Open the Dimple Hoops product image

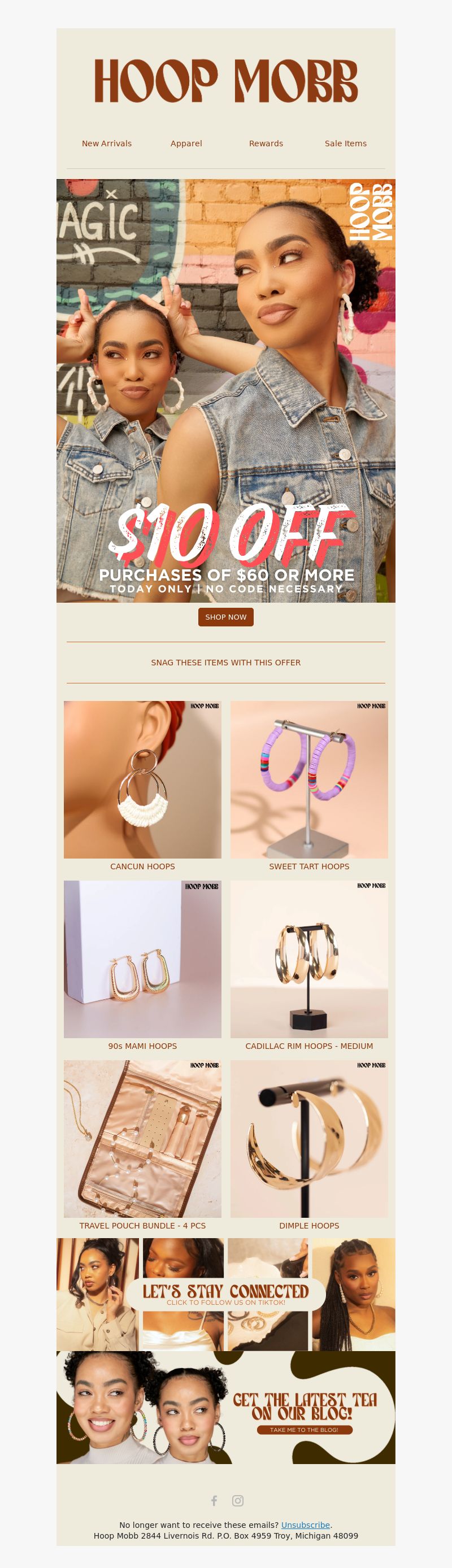point(310,1139)
